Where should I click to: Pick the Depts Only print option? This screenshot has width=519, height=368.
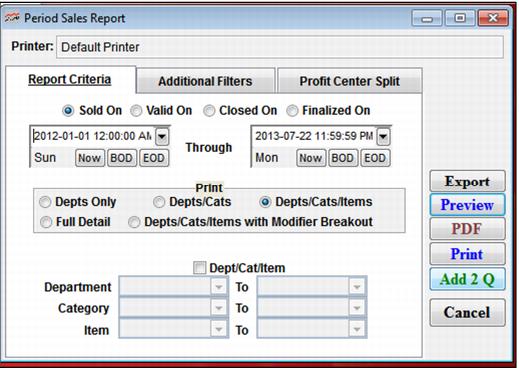pos(45,202)
